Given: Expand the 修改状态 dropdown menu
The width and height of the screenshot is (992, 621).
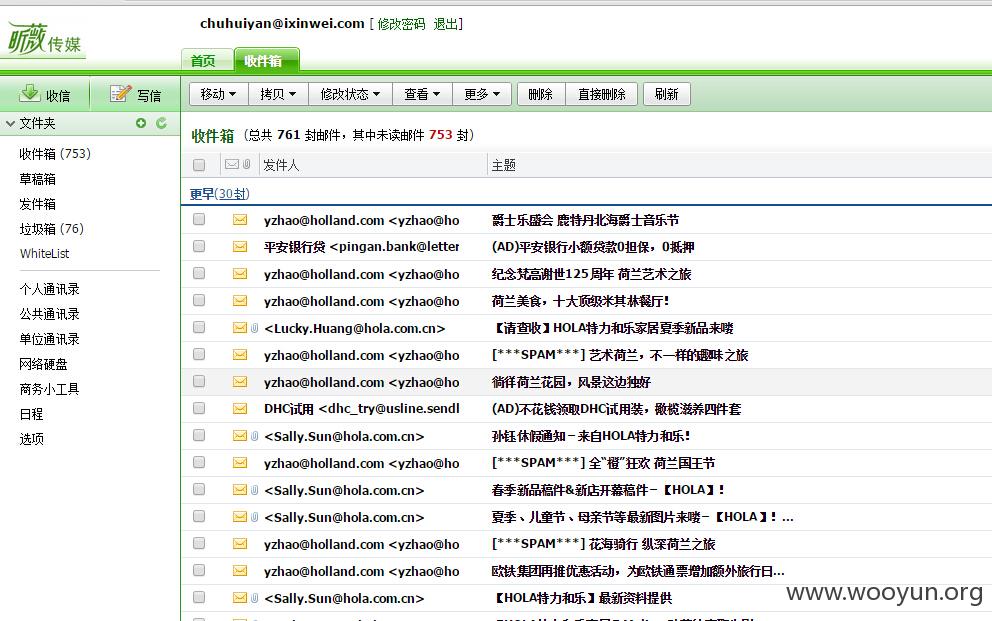Looking at the screenshot, I should (350, 94).
